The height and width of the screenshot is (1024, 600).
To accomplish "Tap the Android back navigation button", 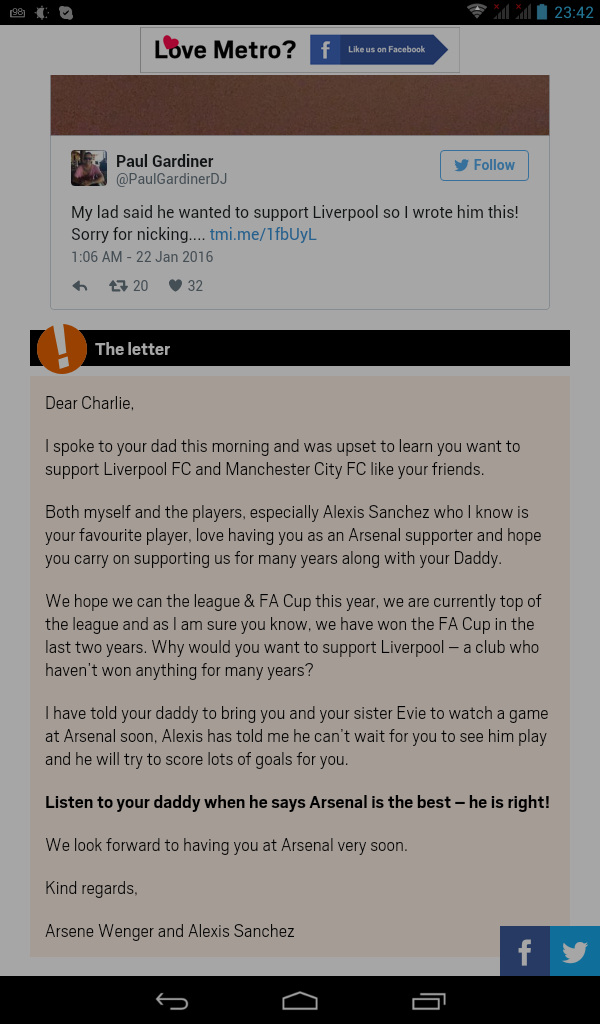I will click(x=171, y=1000).
